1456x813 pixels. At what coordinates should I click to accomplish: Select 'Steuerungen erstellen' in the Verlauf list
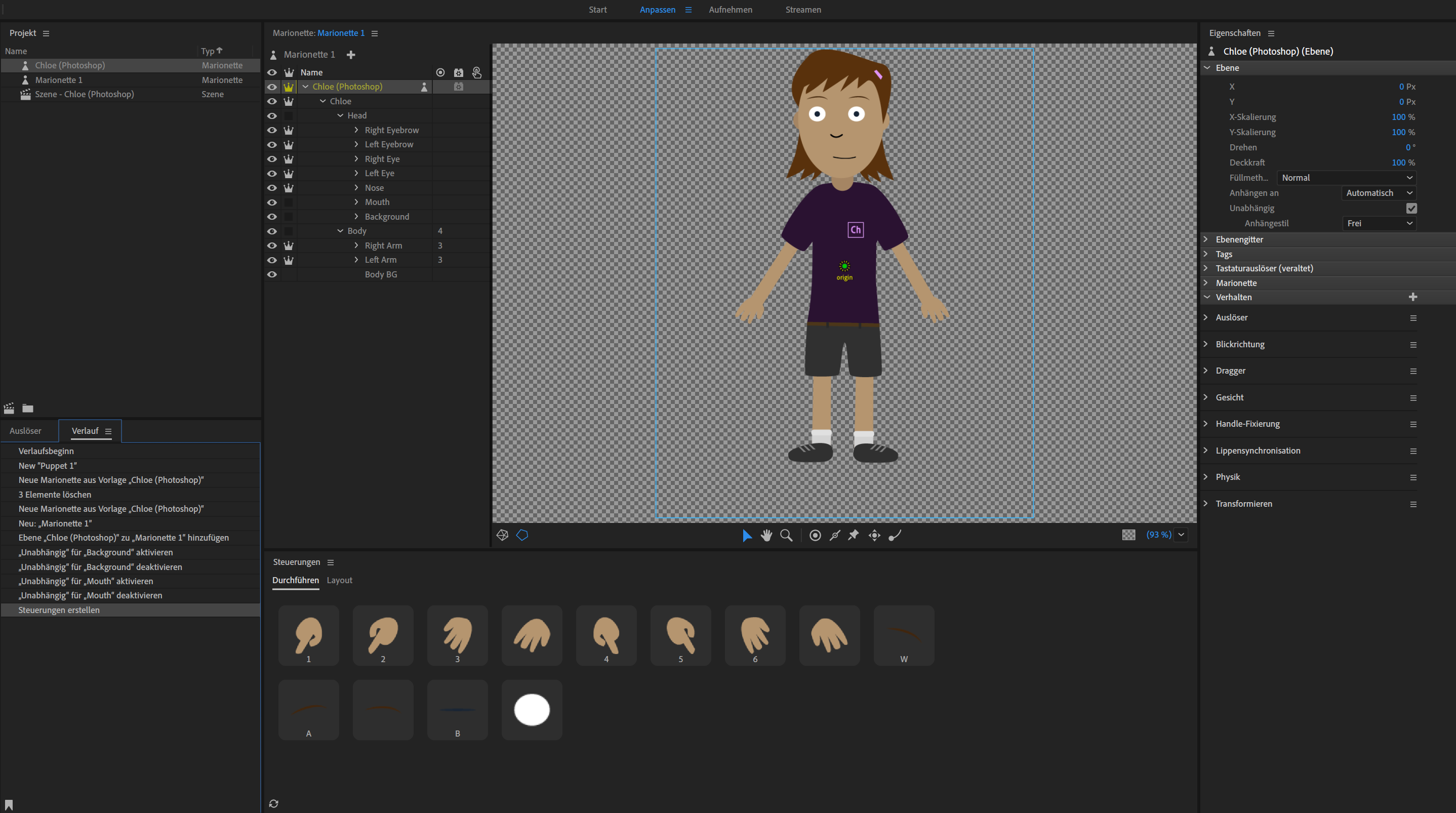coord(59,610)
